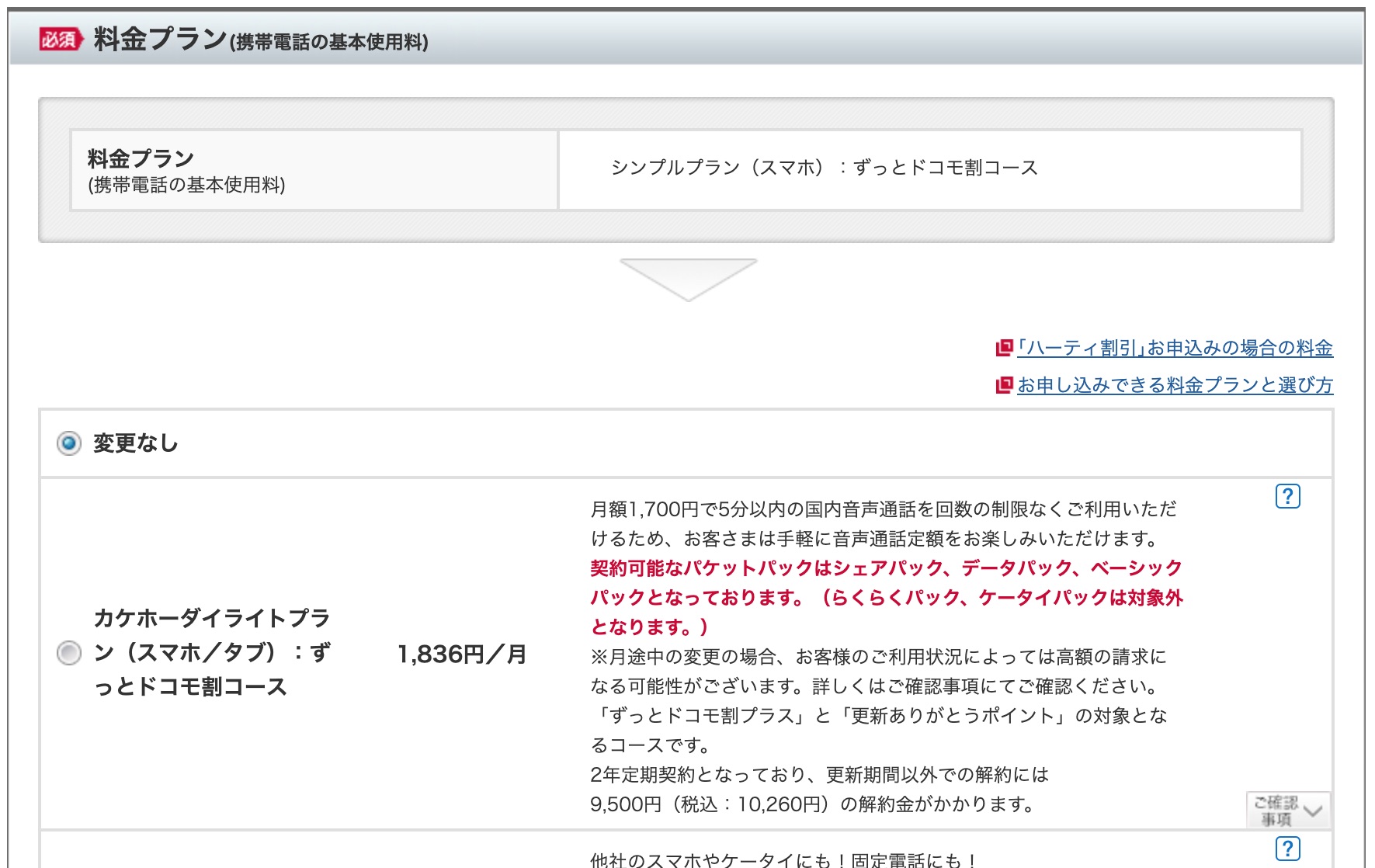Click the 料金プラン (携帯電話の基本使用料) table label cell

pos(314,170)
